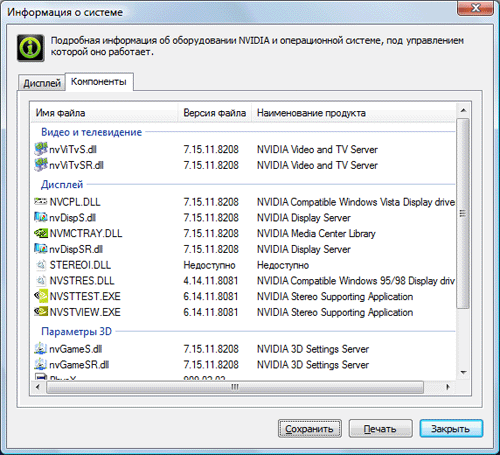This screenshot has height=455, width=500.
Task: Click the Печать button
Action: (x=380, y=429)
